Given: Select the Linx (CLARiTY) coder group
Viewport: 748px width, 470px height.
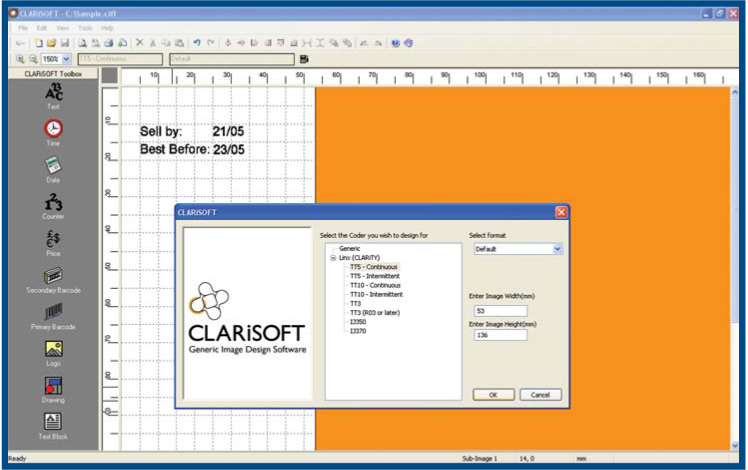Looking at the screenshot, I should 359,258.
